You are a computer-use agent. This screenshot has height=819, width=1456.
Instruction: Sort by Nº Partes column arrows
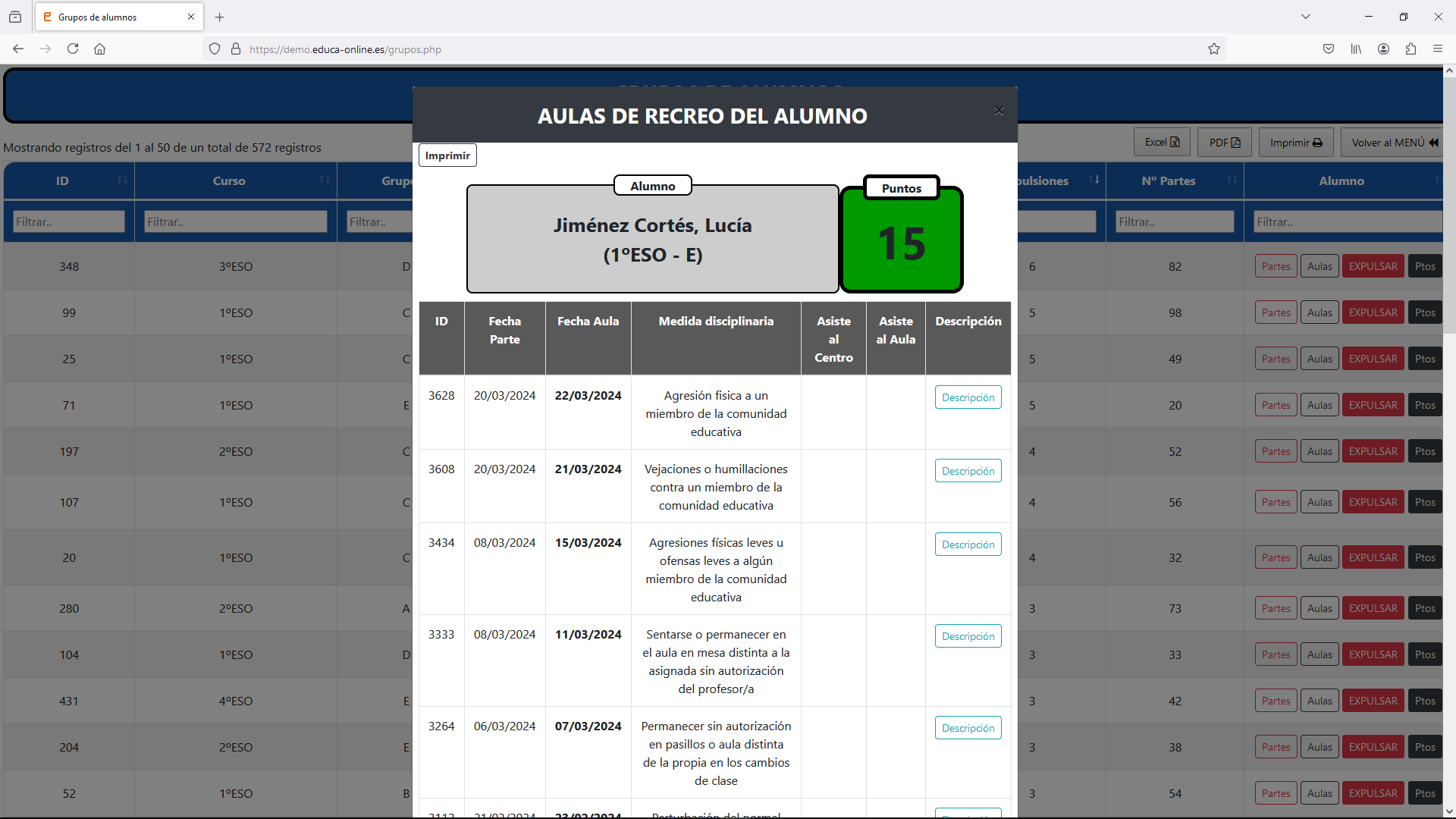(x=1232, y=180)
